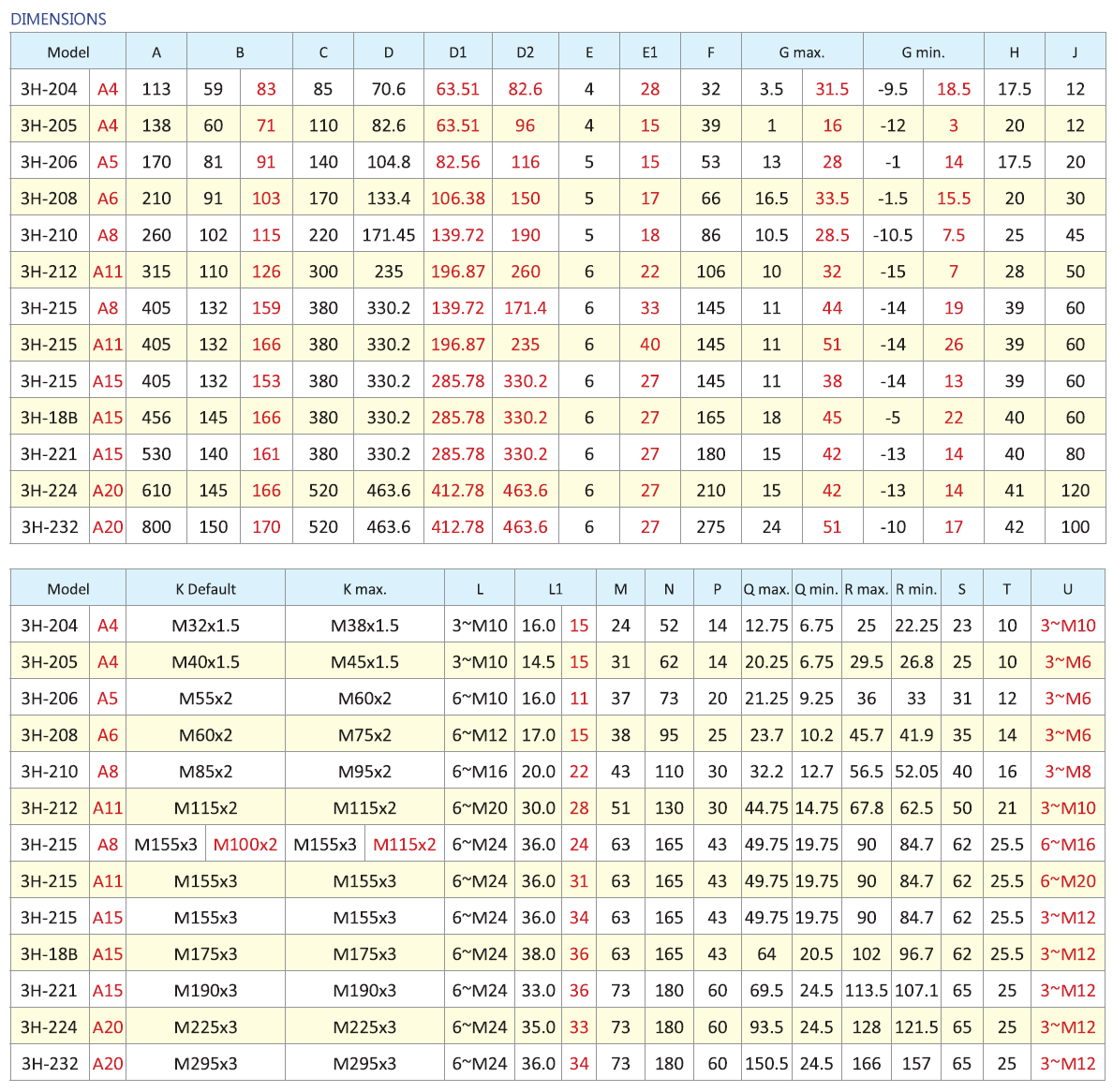Click the Q max. column header
The image size is (1113, 1092).
pos(765,589)
